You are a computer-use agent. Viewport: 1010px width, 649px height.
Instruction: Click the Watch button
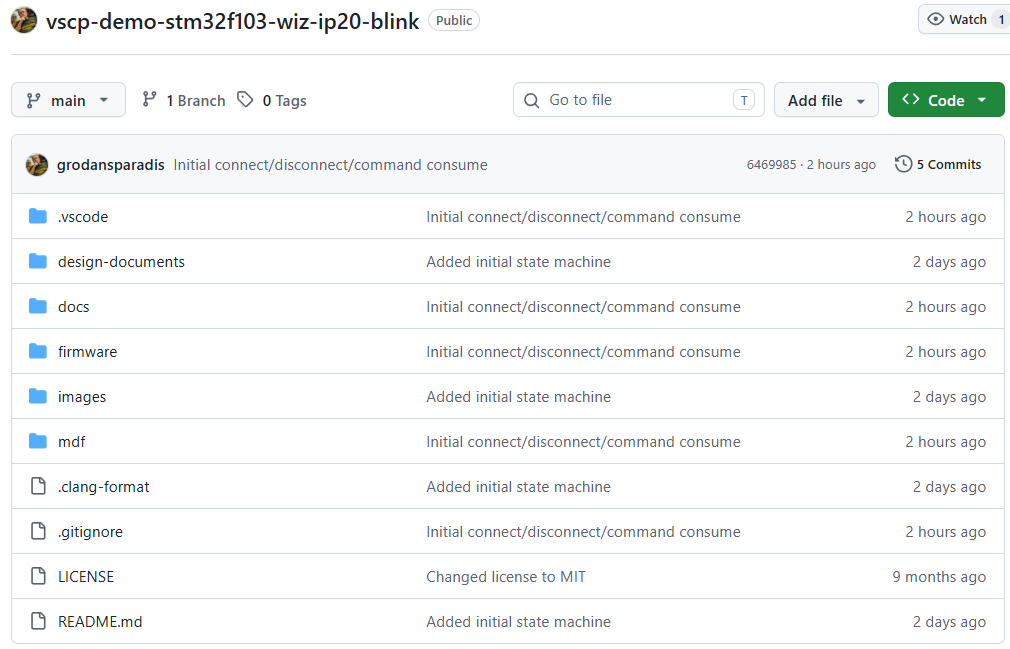(x=964, y=19)
